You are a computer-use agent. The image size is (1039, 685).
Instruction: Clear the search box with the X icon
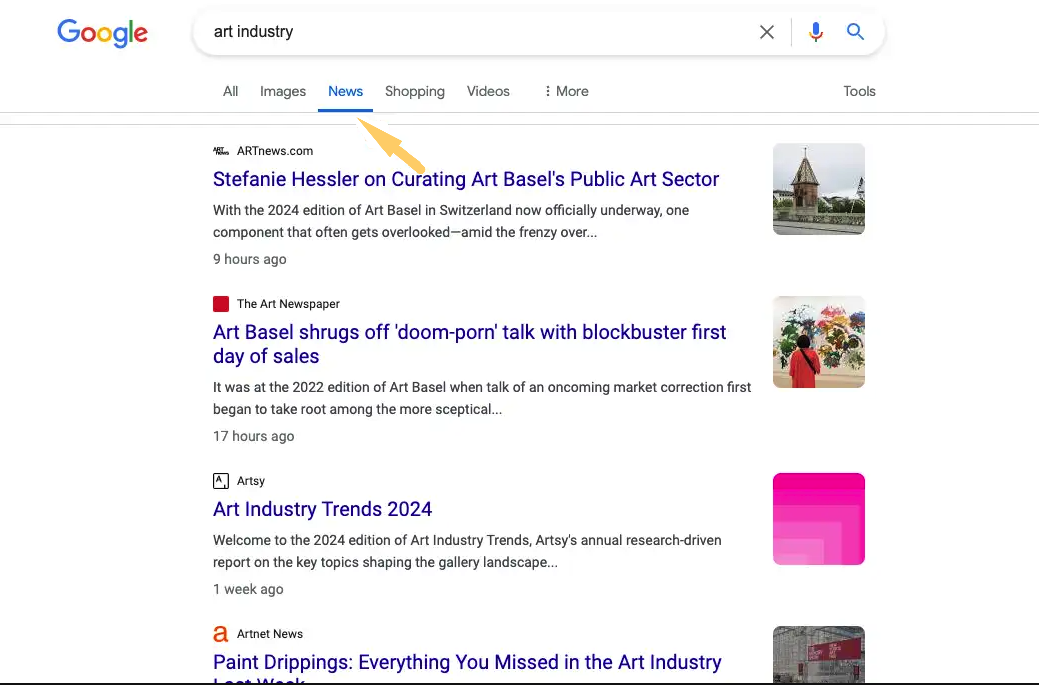click(767, 32)
